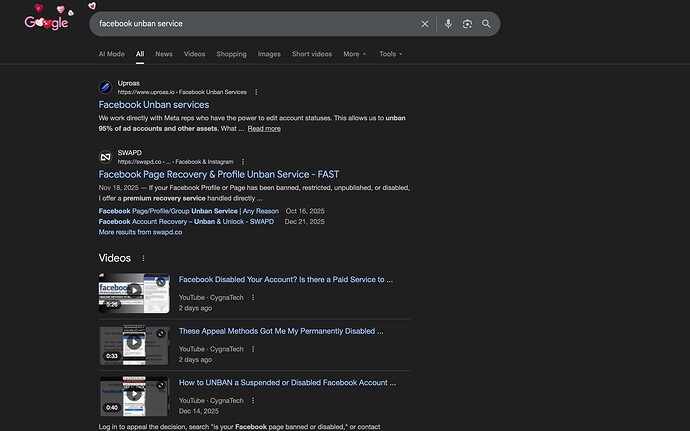Open 'Facebook Page Recovery & Profile Unban Service' result
This screenshot has width=690, height=431.
coord(219,174)
